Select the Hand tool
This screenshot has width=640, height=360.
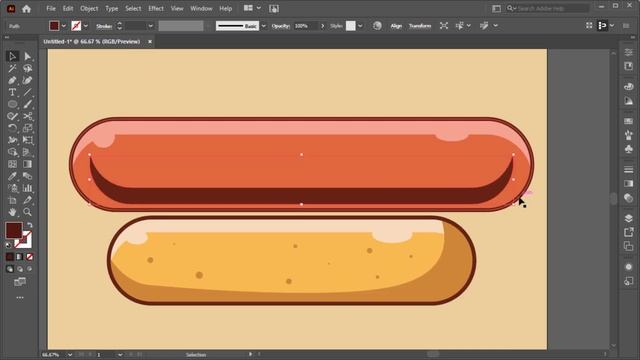pyautogui.click(x=12, y=212)
